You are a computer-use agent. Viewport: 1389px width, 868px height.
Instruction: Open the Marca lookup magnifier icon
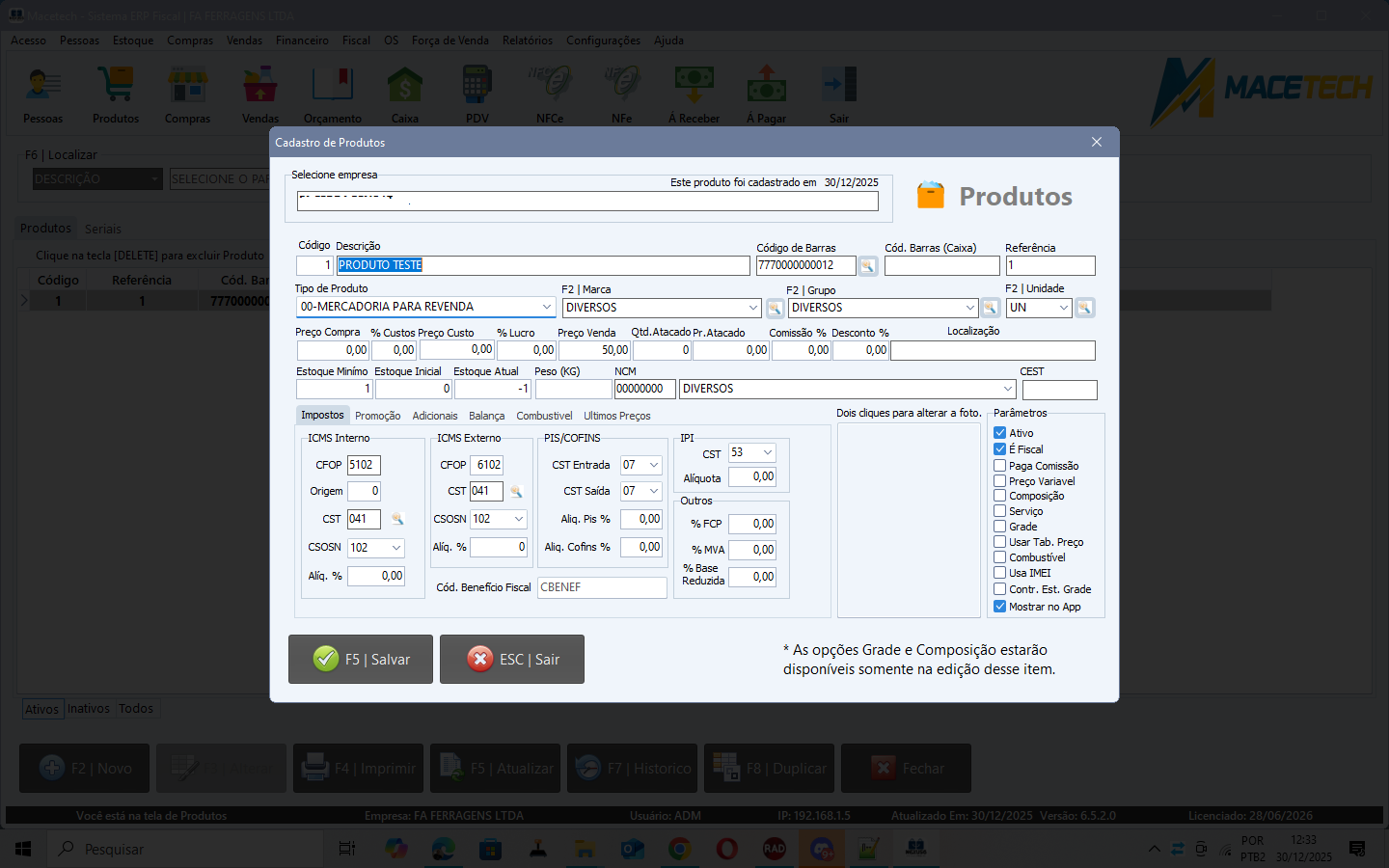pos(774,309)
